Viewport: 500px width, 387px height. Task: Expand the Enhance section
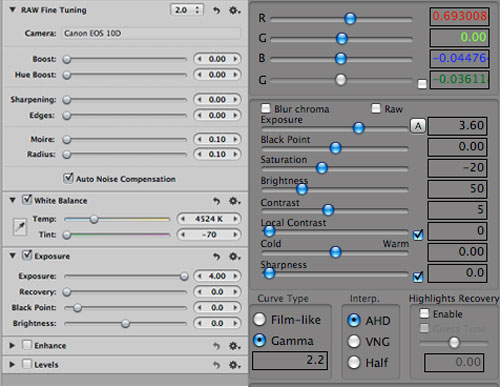click(x=12, y=346)
